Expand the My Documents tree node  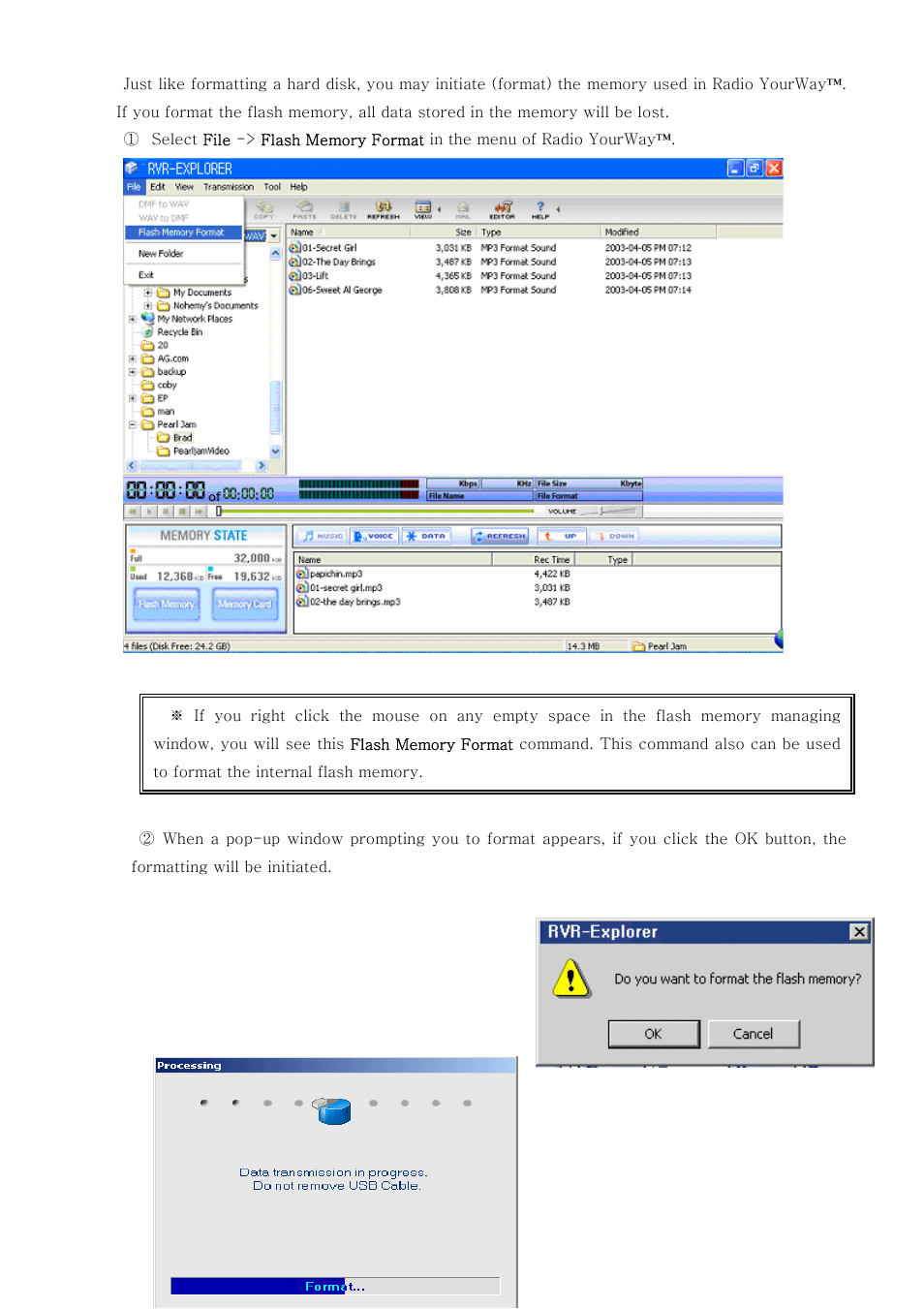(x=148, y=293)
